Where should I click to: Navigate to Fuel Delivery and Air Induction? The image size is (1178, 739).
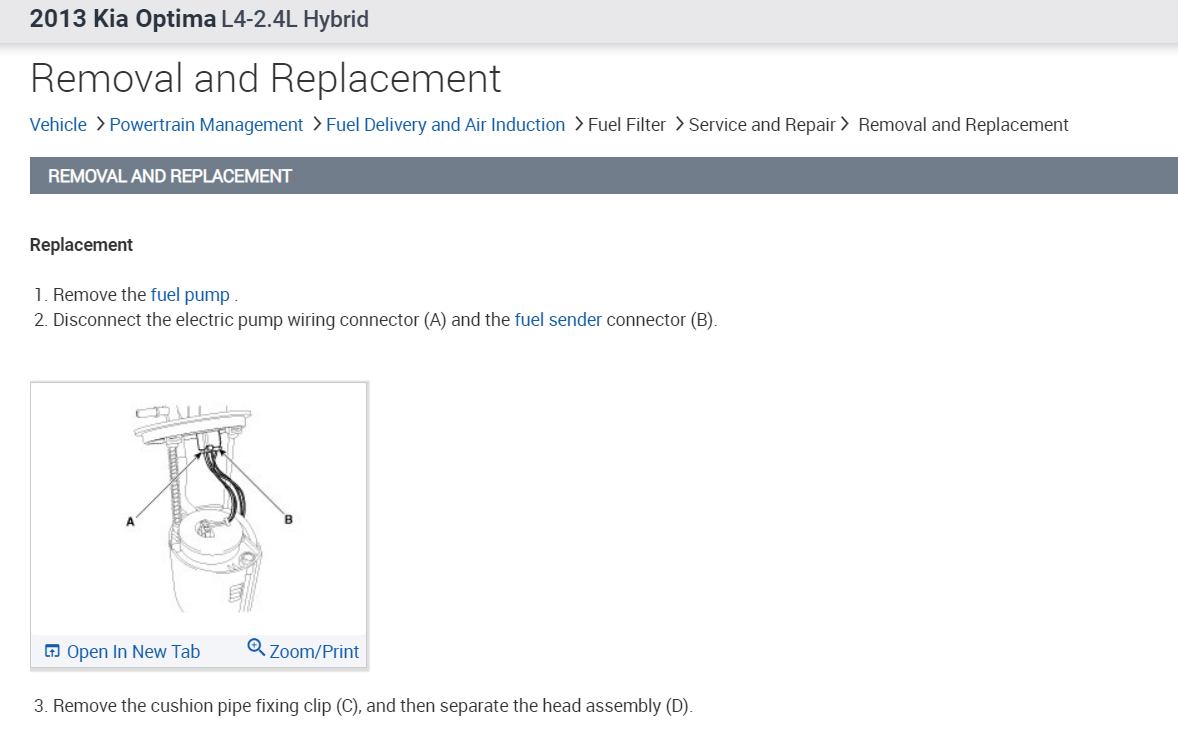click(x=445, y=125)
